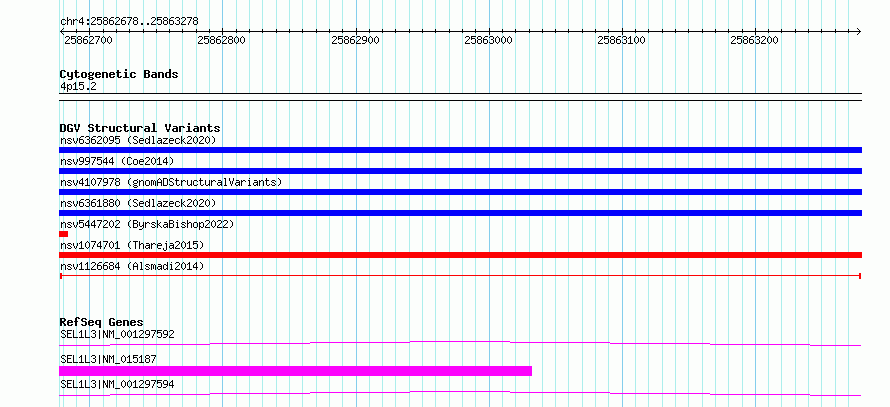The height and width of the screenshot is (407, 890).
Task: Click the nsv6362095 (Sedlazeck2020) label
Action: tap(138, 140)
